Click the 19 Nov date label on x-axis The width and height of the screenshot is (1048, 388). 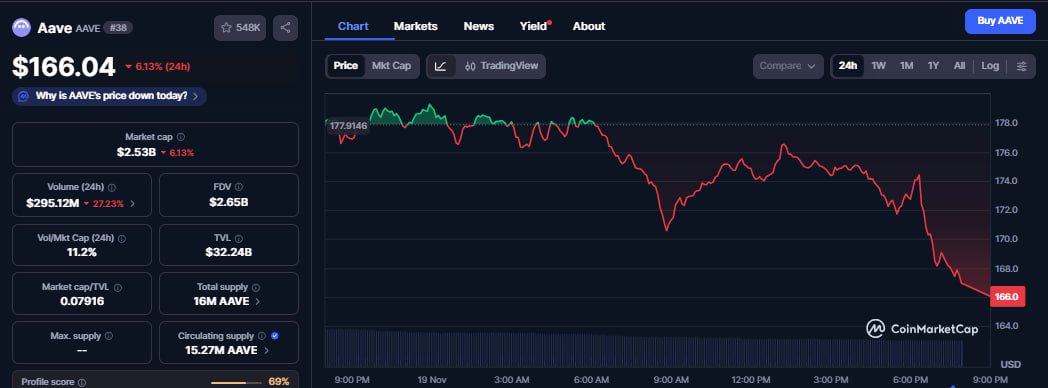[432, 380]
